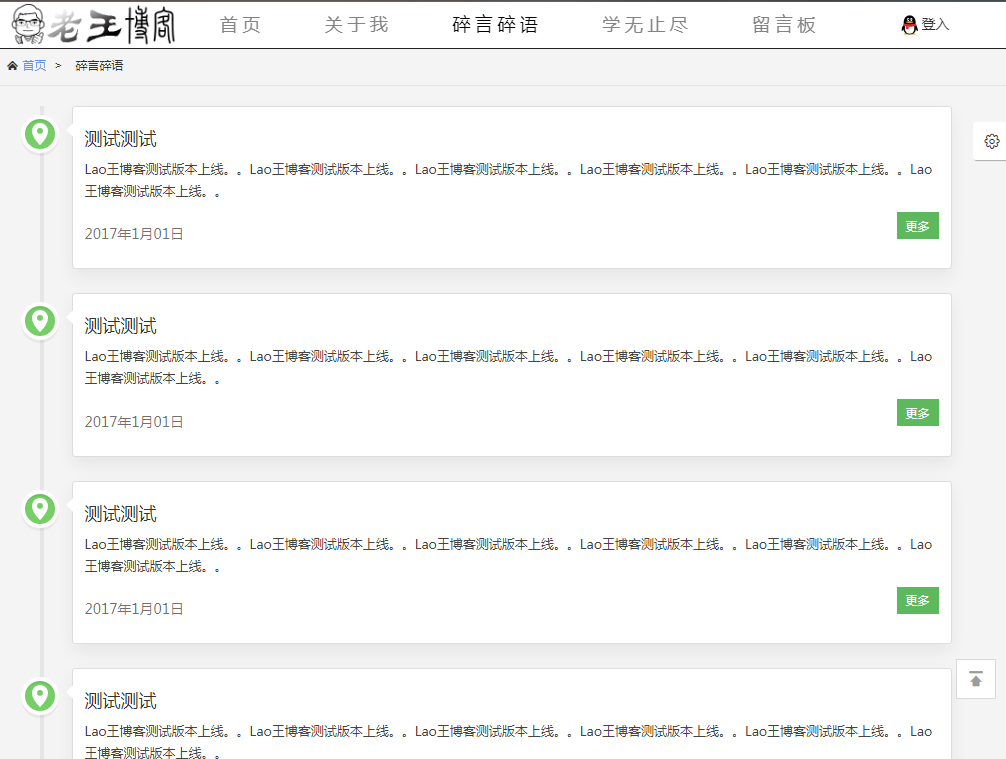Visit the 留言板 message board
The height and width of the screenshot is (759, 1006).
(784, 25)
